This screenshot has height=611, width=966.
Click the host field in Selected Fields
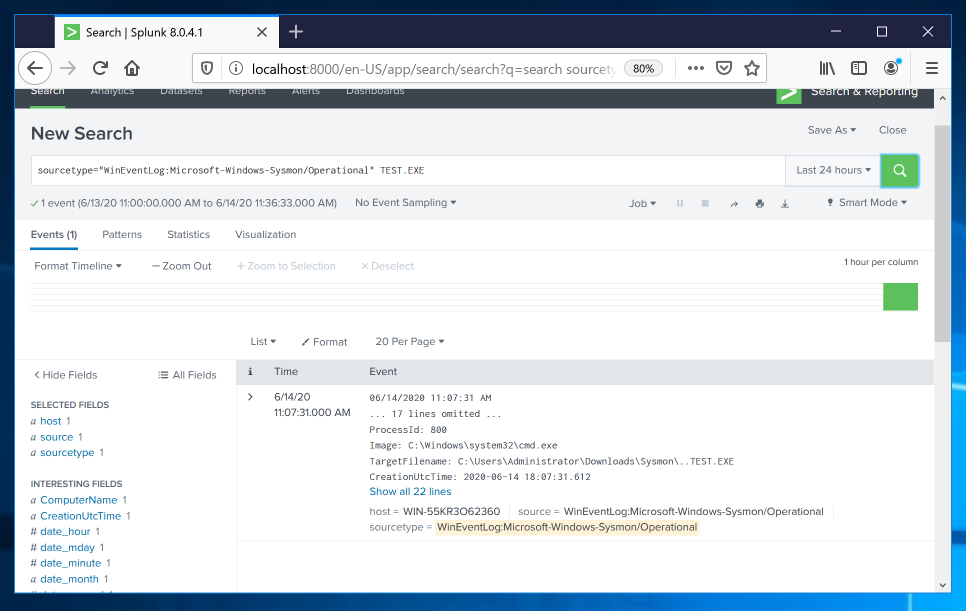(51, 421)
